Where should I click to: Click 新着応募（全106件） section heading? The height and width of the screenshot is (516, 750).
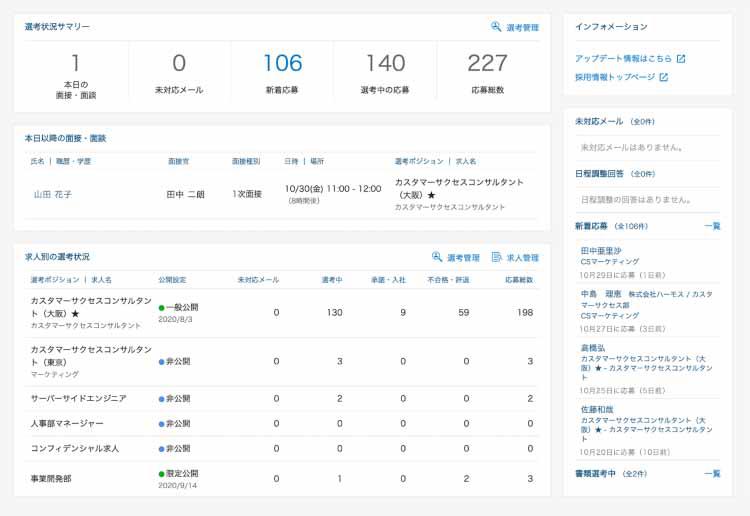pyautogui.click(x=611, y=226)
